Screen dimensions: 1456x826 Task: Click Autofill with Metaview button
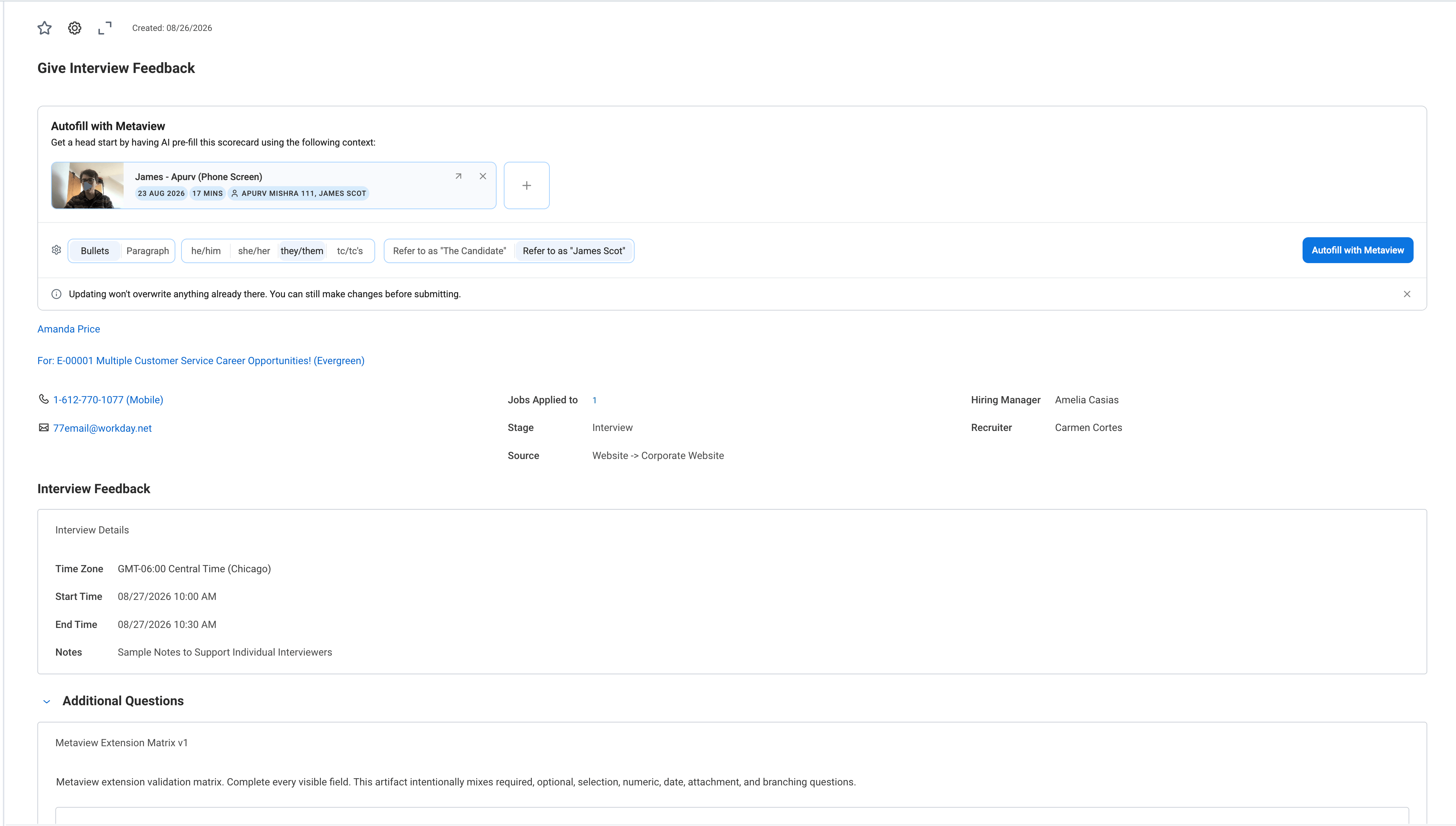point(1357,250)
